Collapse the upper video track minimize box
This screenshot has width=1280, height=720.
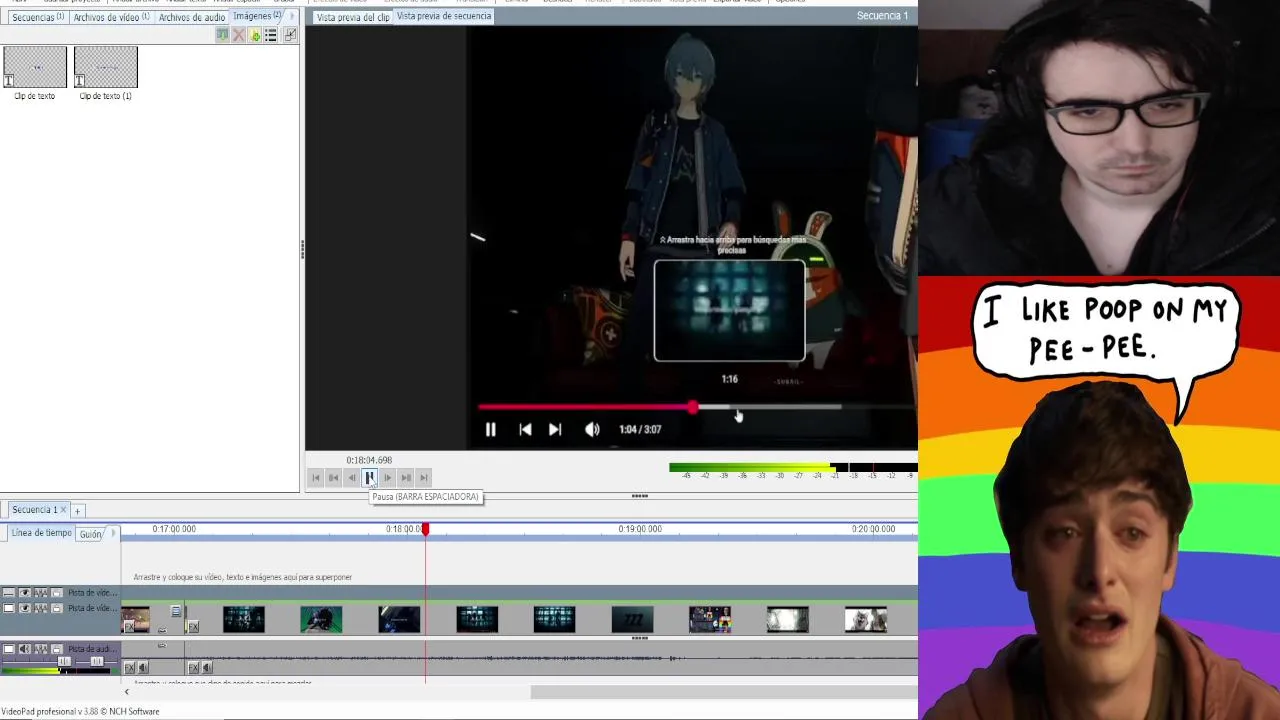9,593
